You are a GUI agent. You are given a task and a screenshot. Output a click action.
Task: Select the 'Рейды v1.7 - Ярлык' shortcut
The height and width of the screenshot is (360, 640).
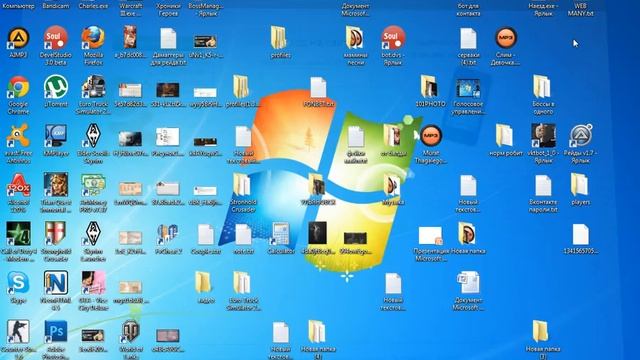point(581,136)
